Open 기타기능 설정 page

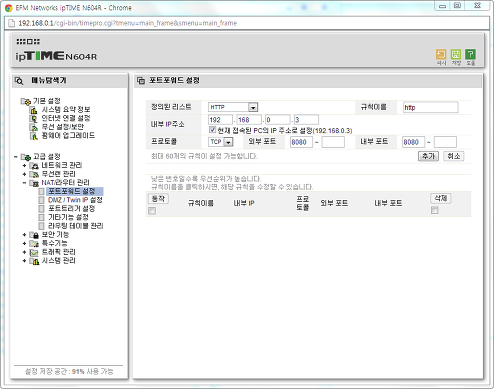tap(68, 217)
